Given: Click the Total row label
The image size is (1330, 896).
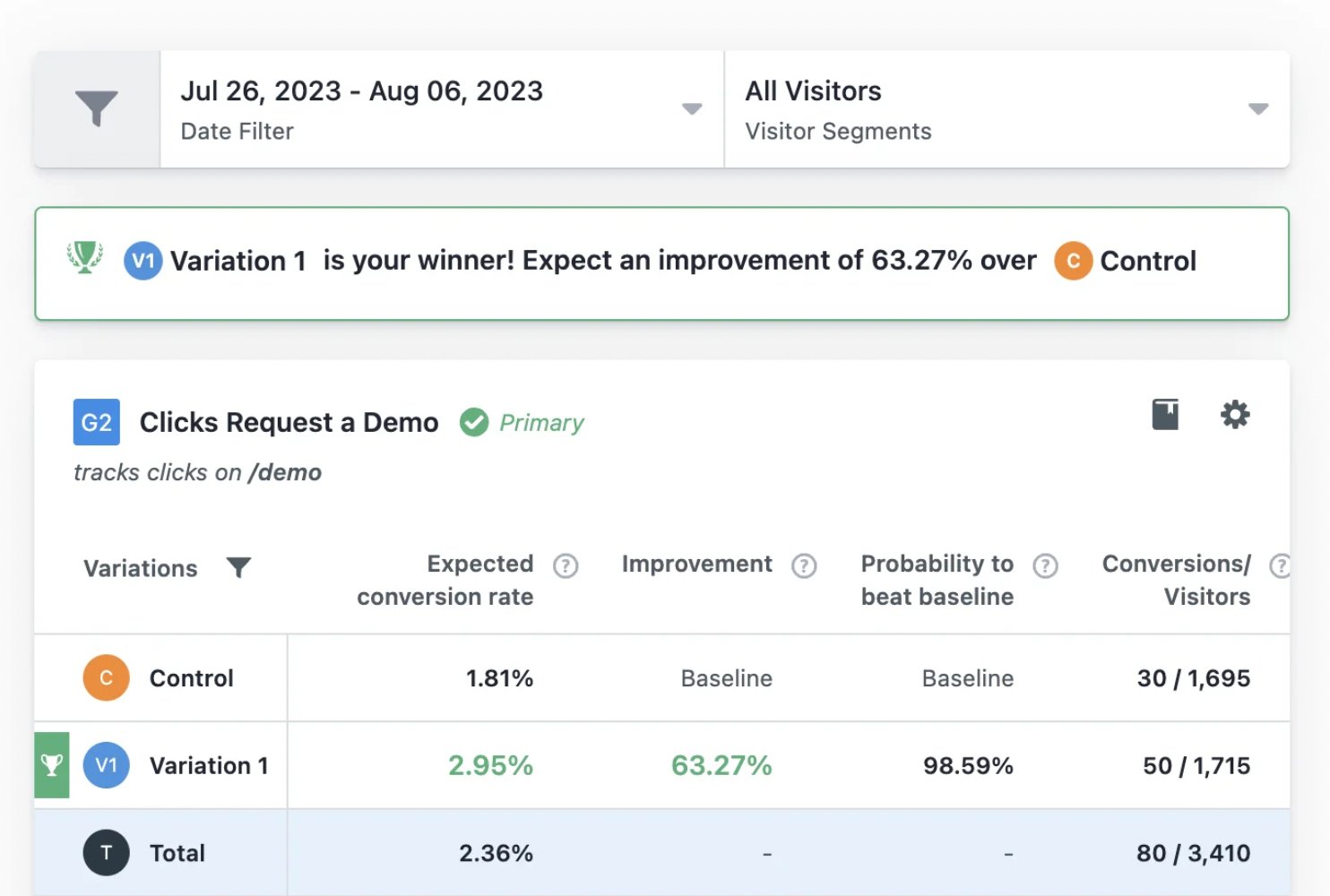Looking at the screenshot, I should coord(177,853).
